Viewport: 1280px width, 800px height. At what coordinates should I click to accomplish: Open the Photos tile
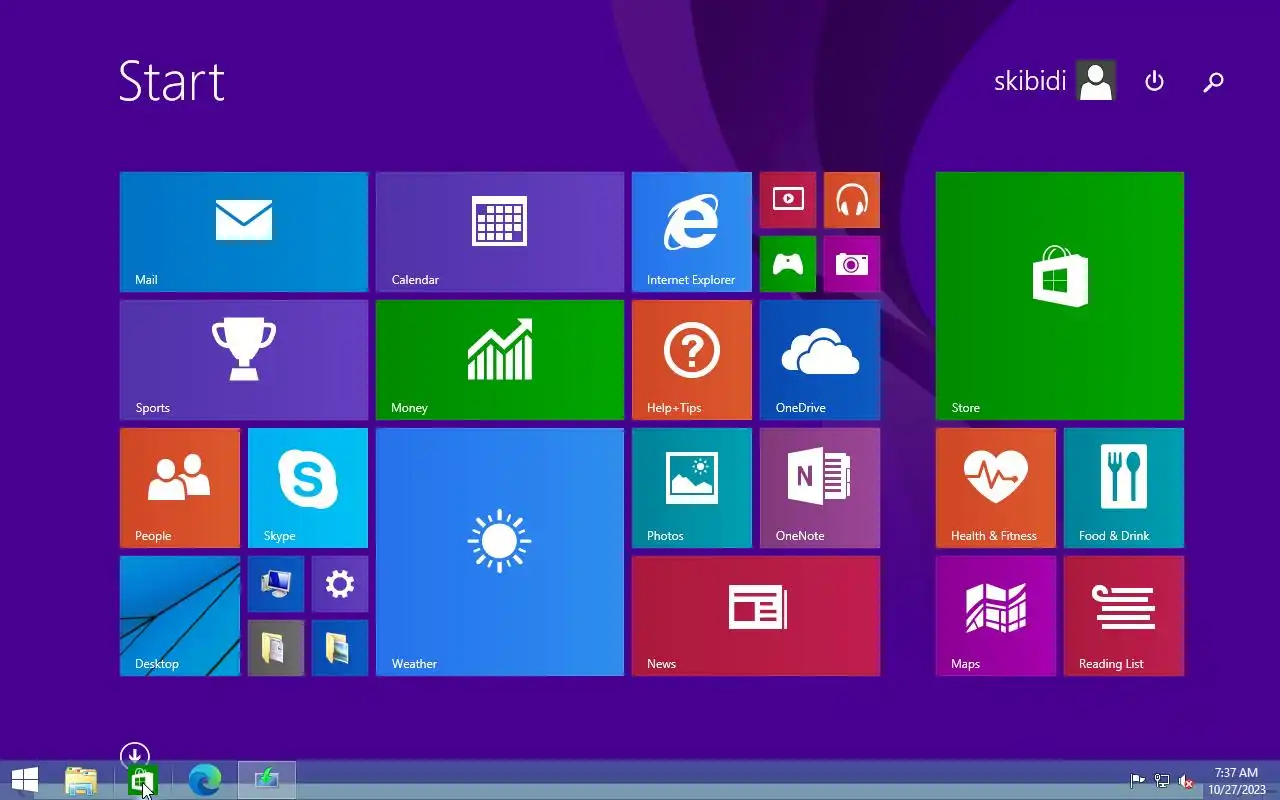coord(692,488)
